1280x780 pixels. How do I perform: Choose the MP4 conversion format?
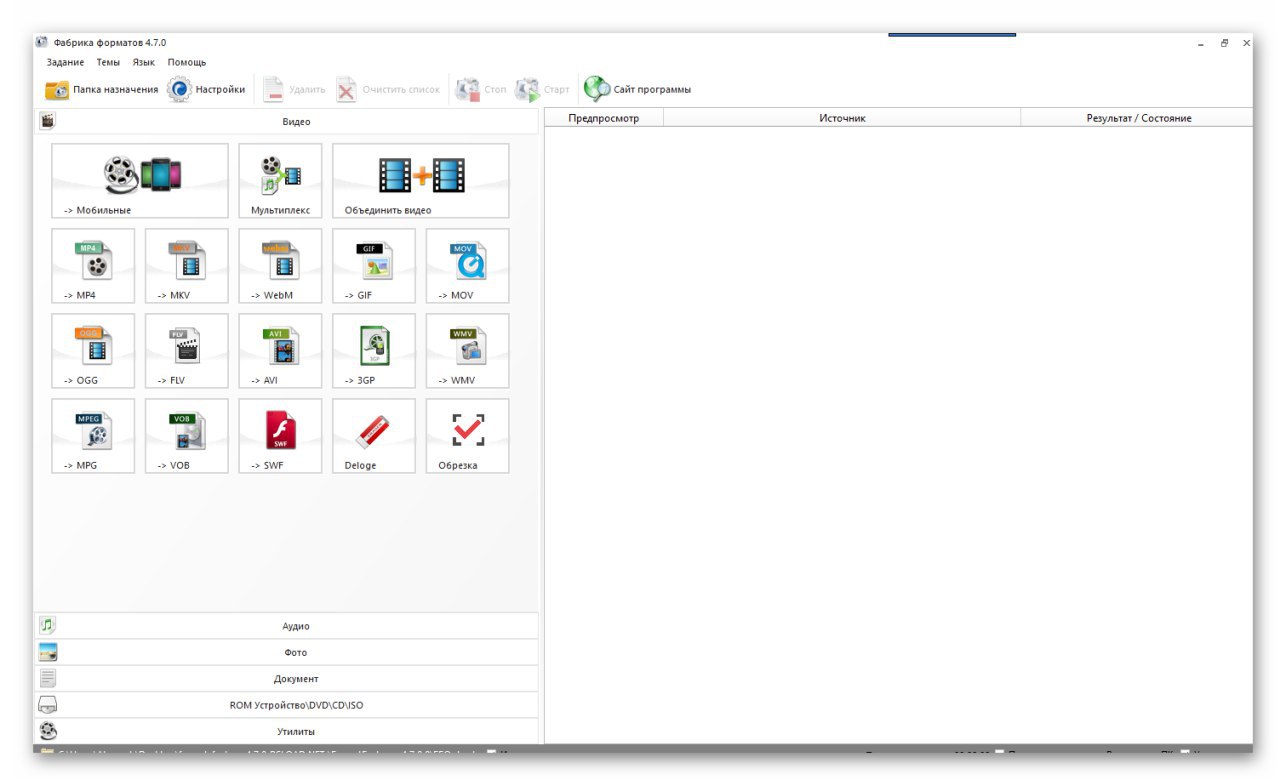pos(93,266)
